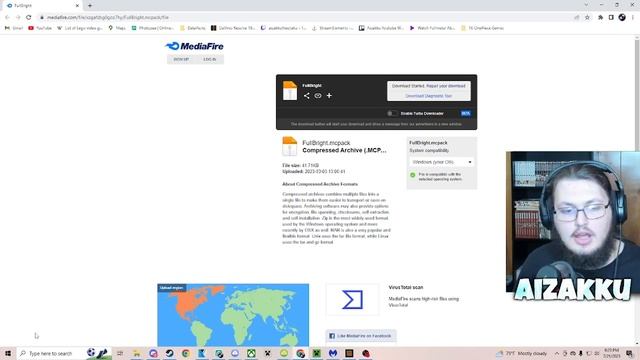Click the taskbar search box
This screenshot has height=360, width=640.
coord(64,353)
